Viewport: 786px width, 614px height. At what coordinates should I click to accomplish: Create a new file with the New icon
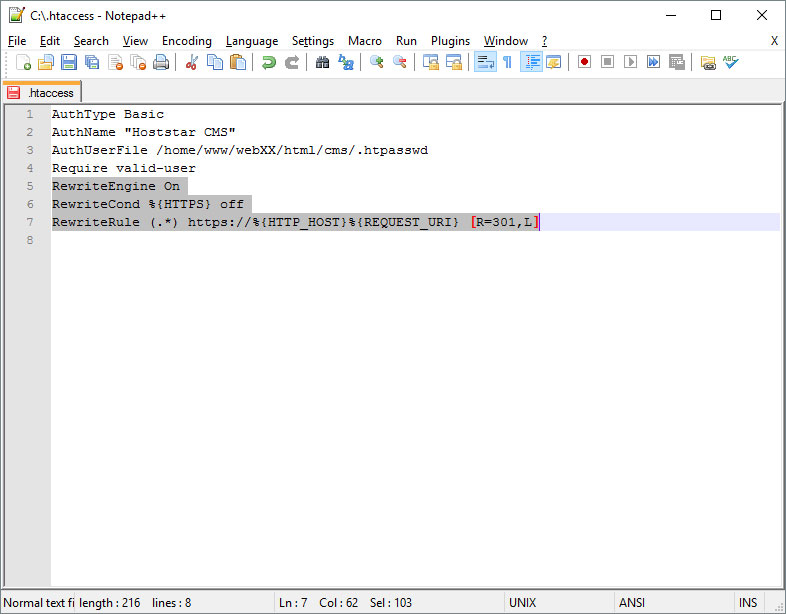click(23, 62)
